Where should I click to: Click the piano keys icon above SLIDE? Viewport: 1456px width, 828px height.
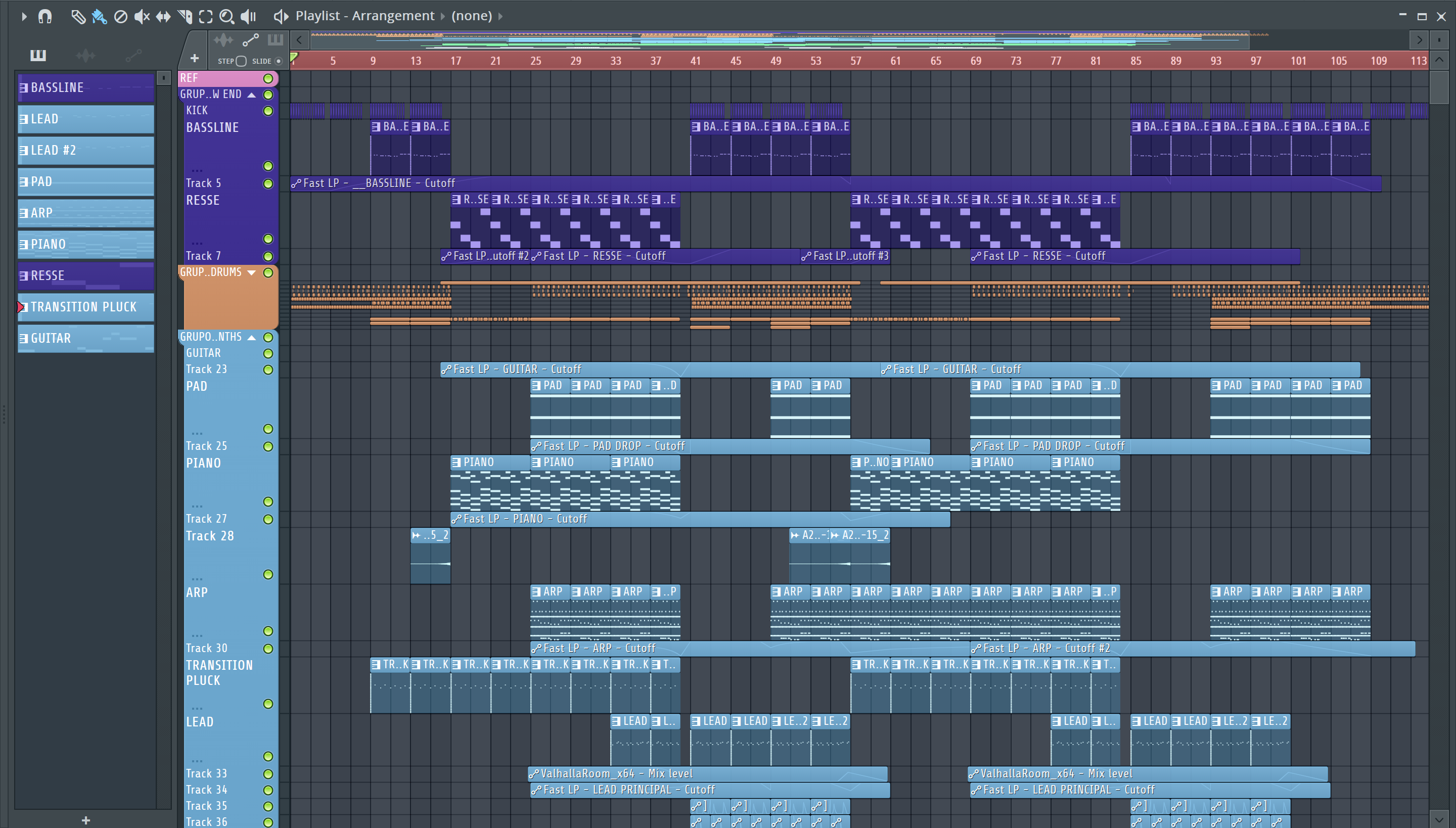(275, 40)
